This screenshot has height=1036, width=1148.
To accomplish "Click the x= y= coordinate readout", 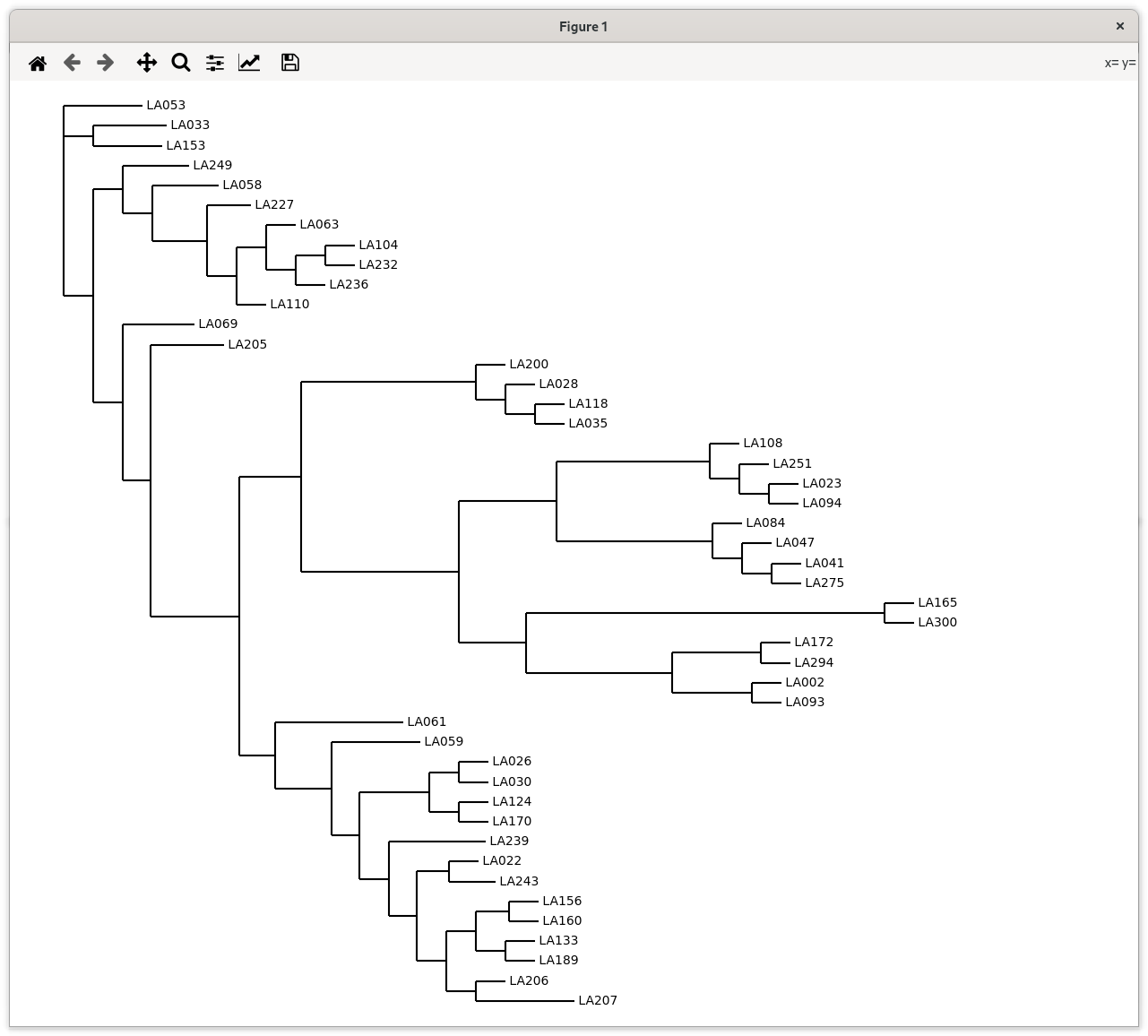I will pos(1119,63).
